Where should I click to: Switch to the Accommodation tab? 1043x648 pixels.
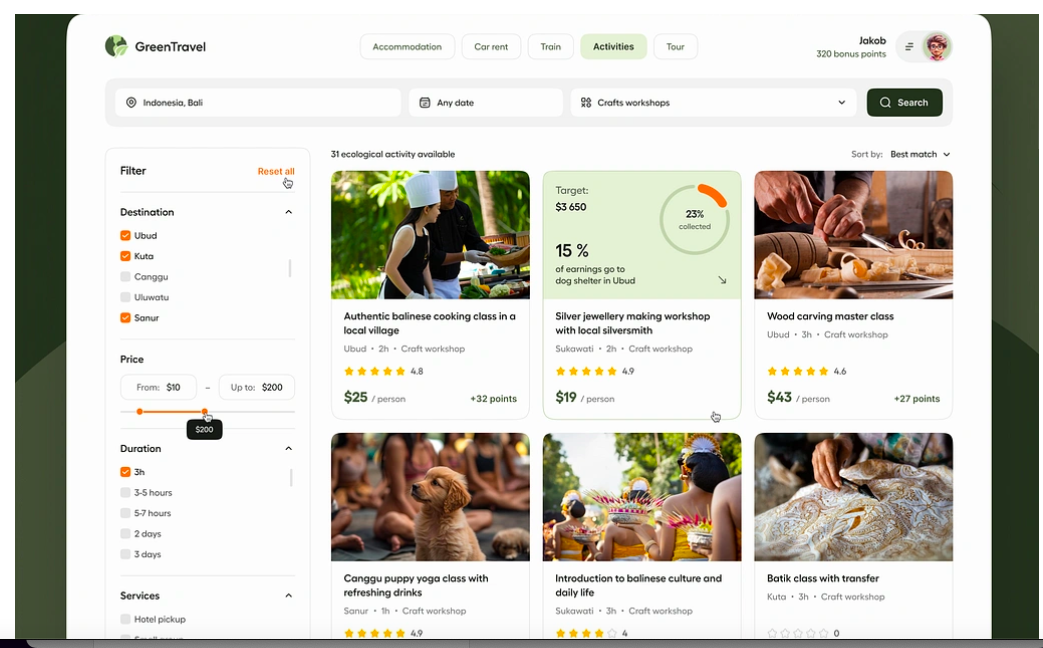407,47
